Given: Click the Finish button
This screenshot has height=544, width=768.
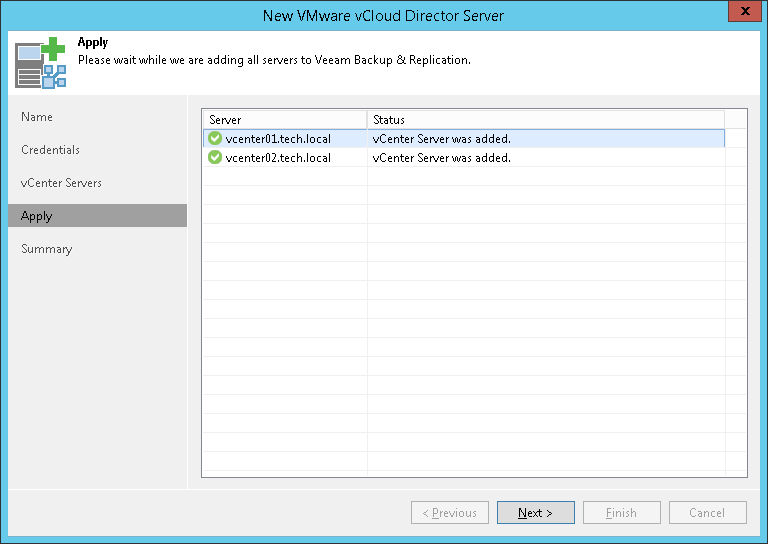Looking at the screenshot, I should 622,513.
